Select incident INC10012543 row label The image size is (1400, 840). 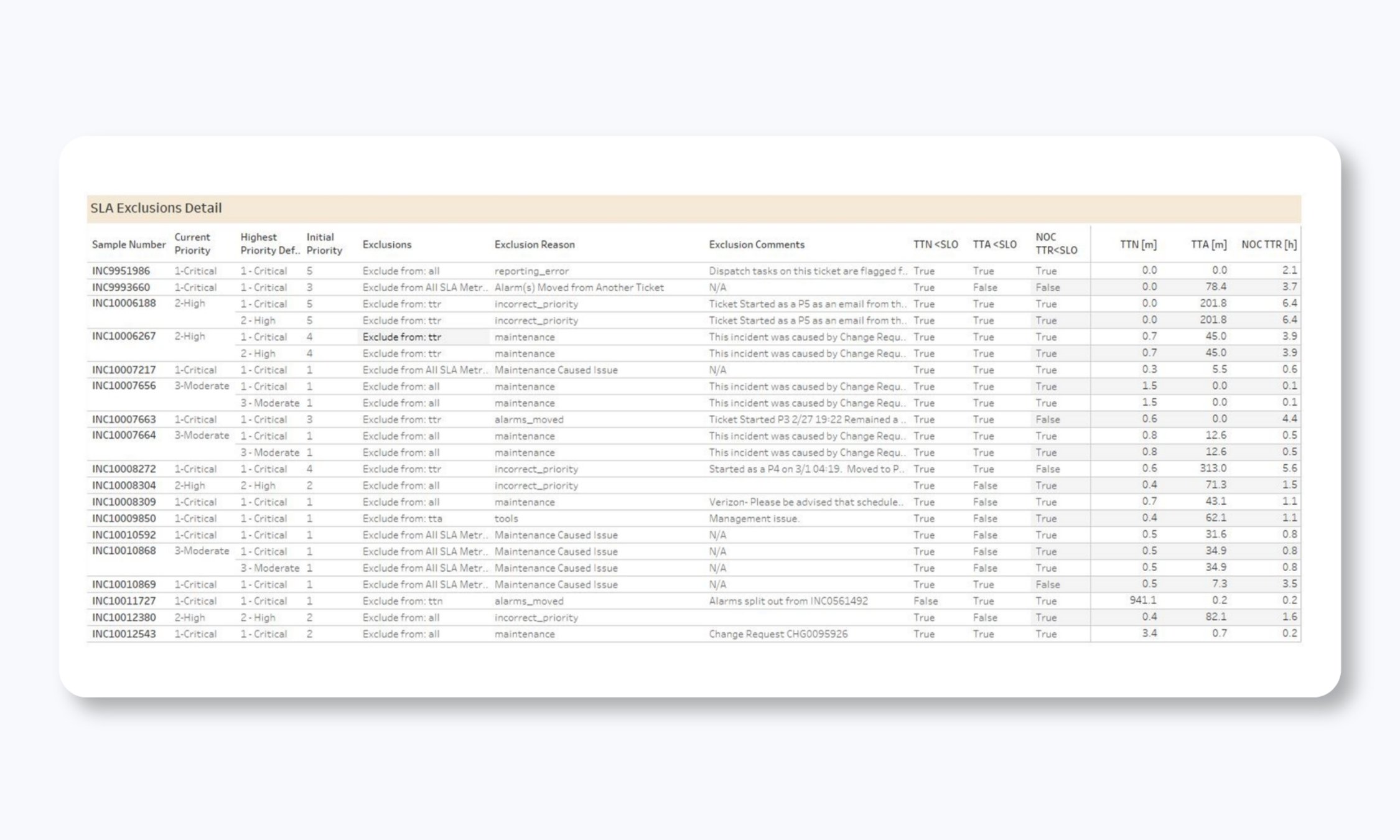pyautogui.click(x=124, y=634)
